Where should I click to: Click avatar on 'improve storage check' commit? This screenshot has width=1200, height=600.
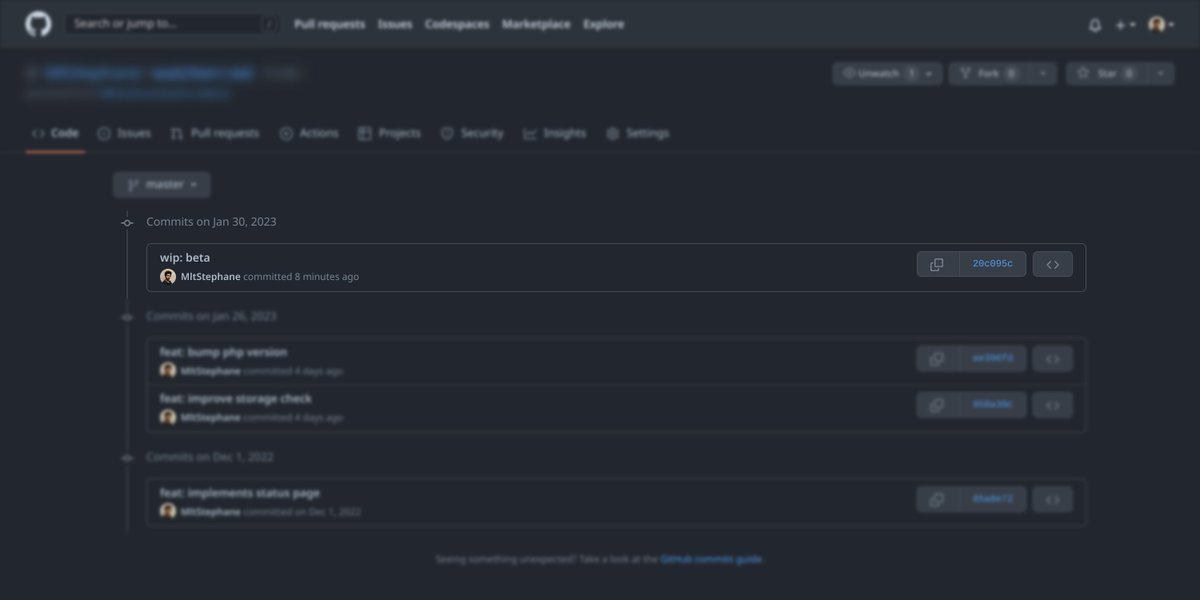[x=168, y=417]
